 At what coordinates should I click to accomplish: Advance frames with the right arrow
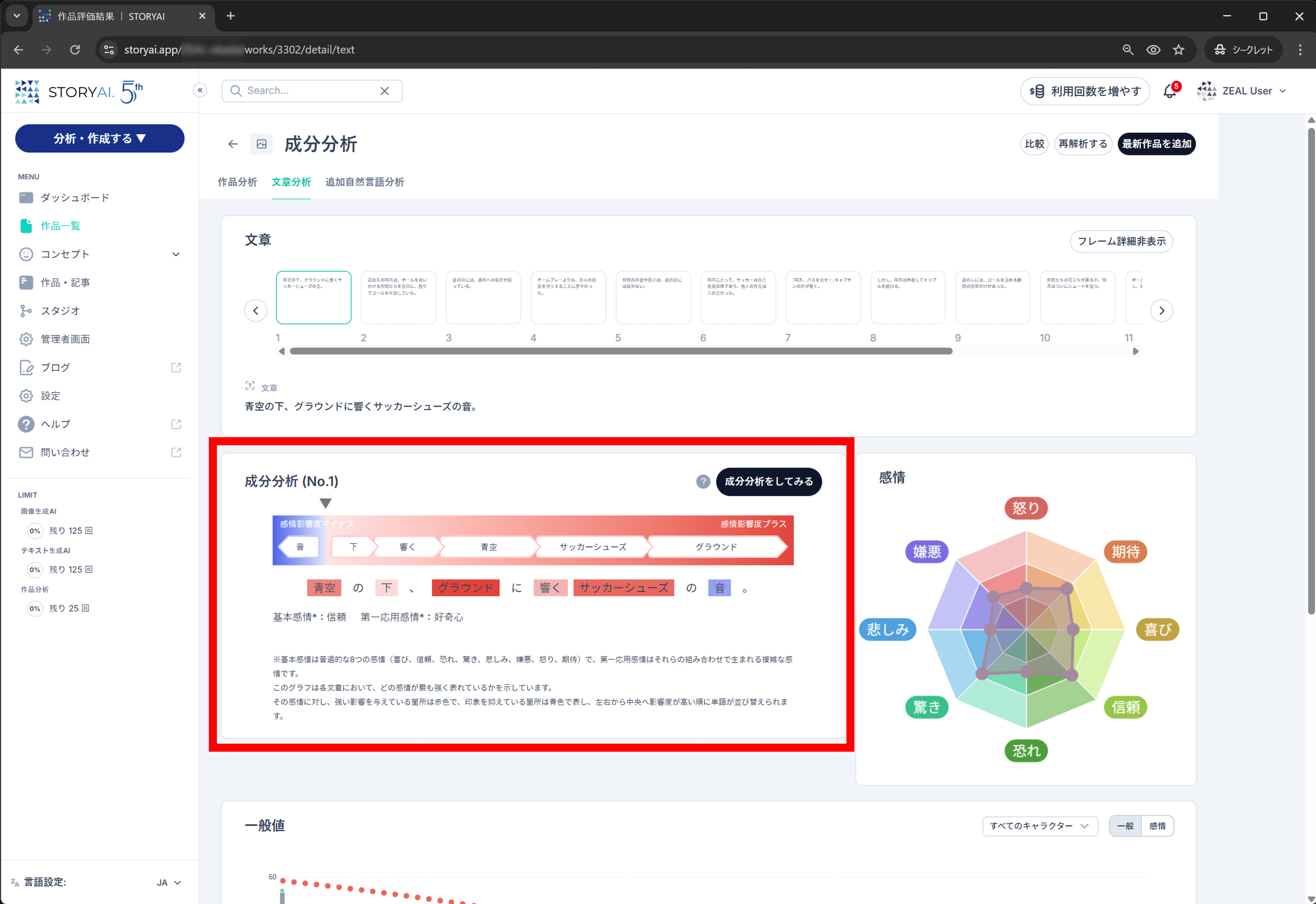pyautogui.click(x=1162, y=310)
